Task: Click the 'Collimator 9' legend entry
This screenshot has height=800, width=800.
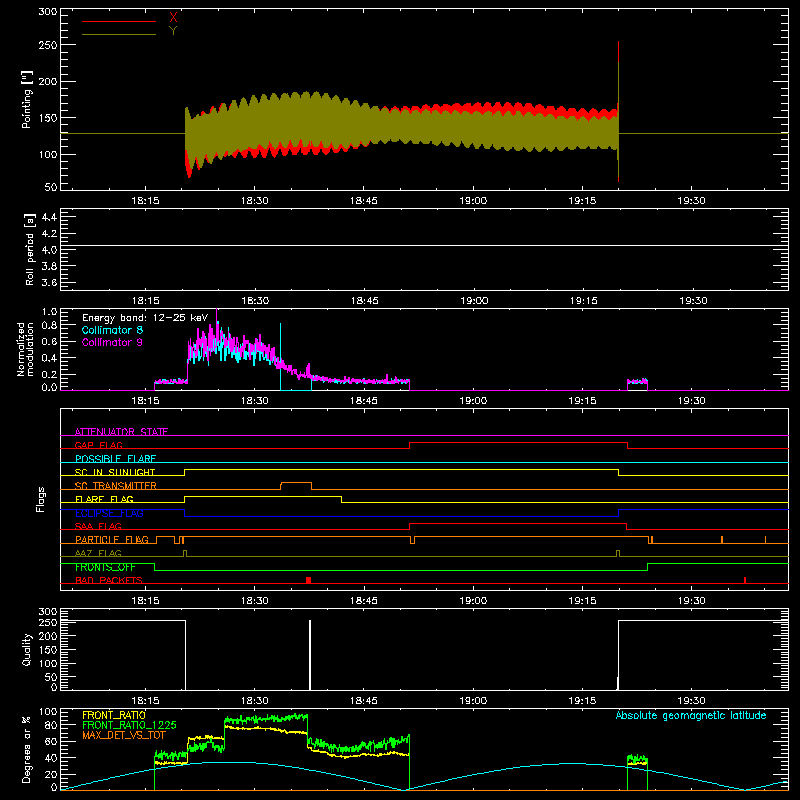Action: click(x=112, y=342)
